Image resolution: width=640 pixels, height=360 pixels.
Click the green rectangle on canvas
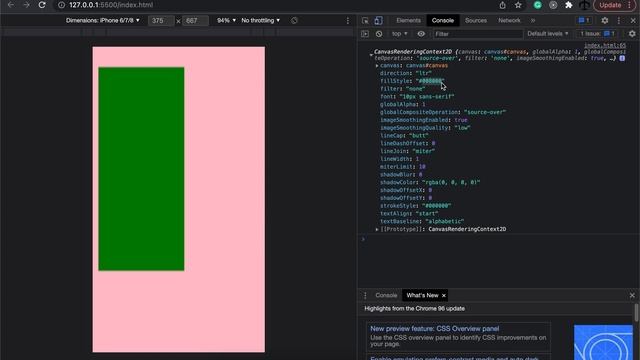pyautogui.click(x=141, y=169)
